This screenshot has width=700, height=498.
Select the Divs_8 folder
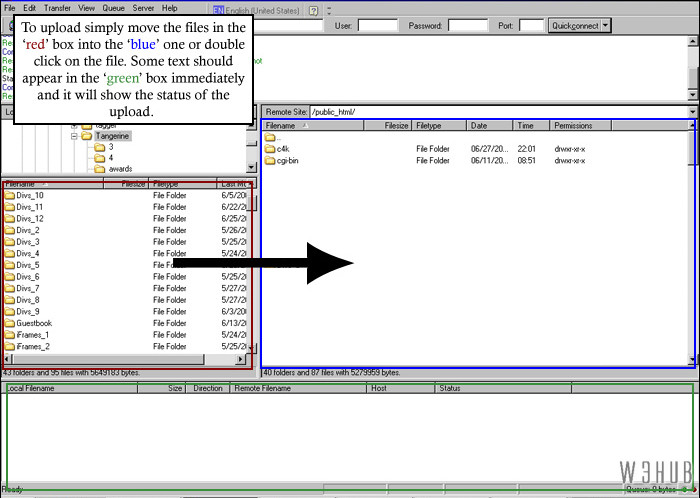[28, 300]
